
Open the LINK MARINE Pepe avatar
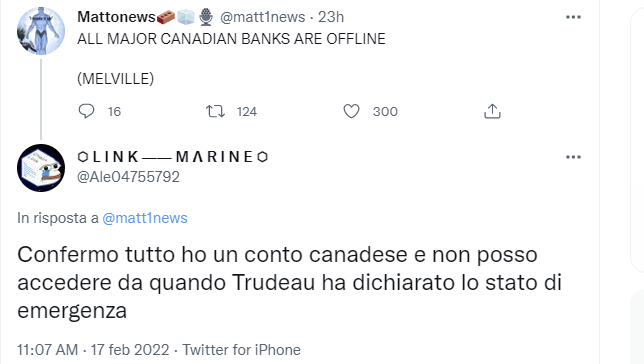[x=41, y=168]
